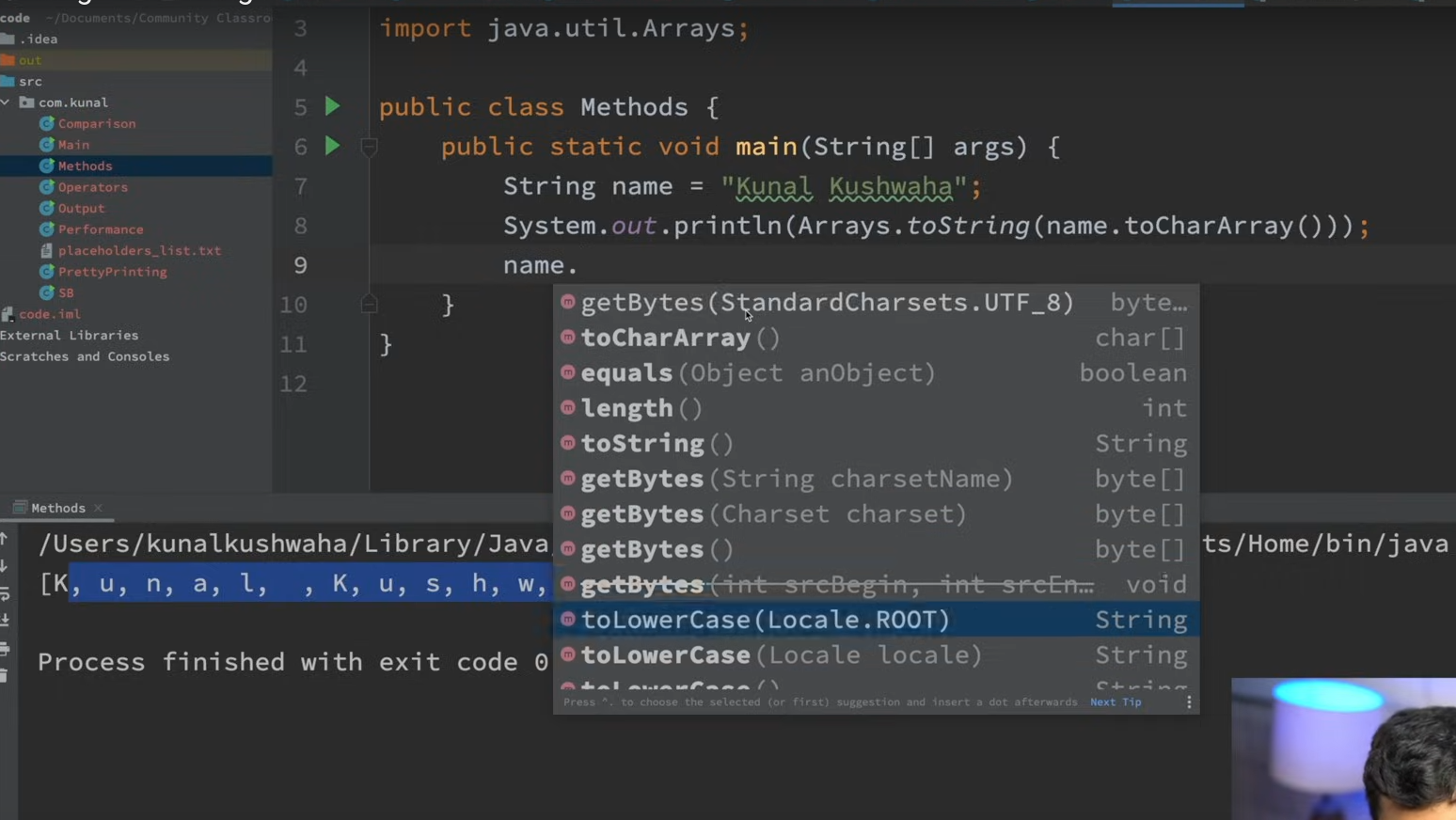
Task: Click scroll-to-end icon in Run console
Action: (x=5, y=621)
